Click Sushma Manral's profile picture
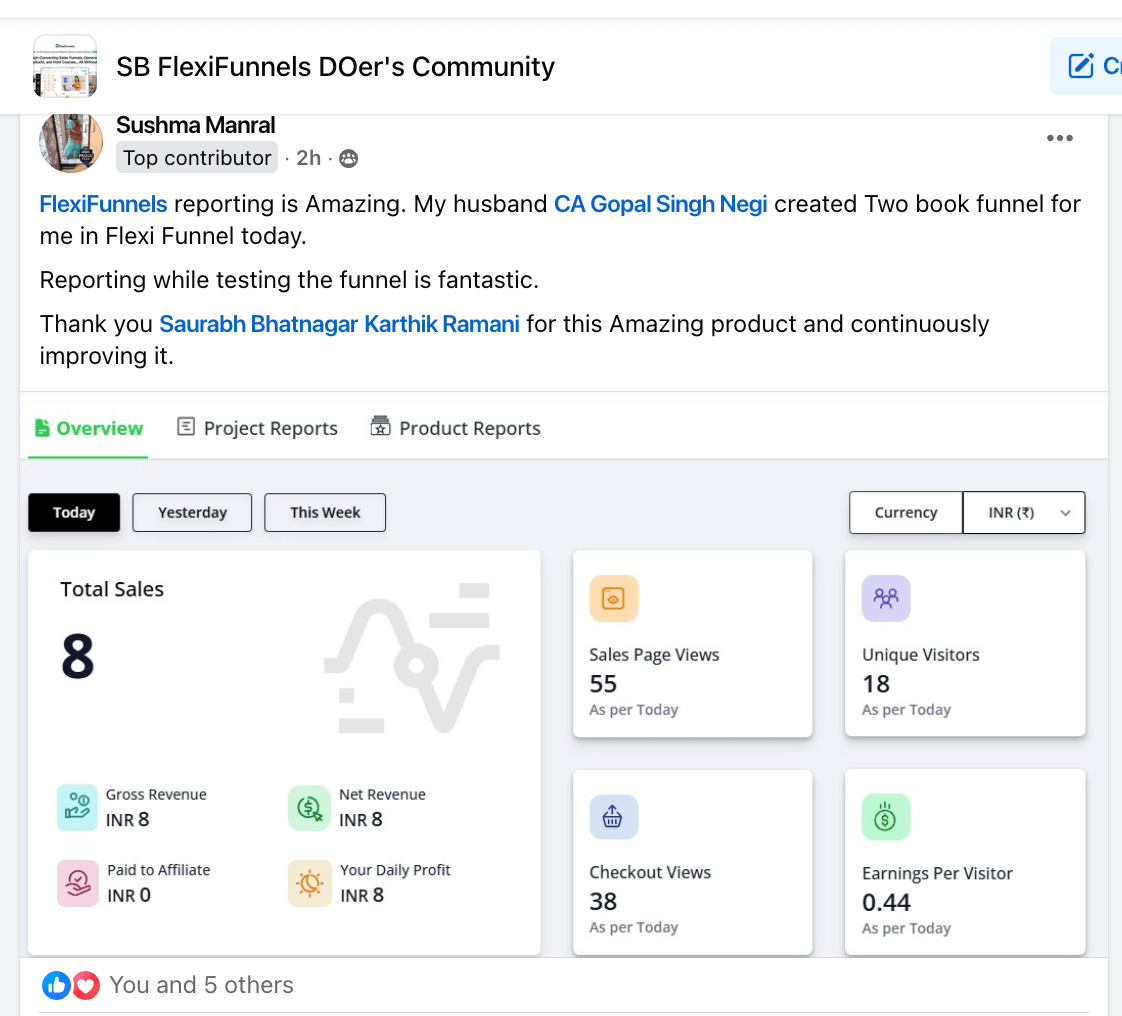The width and height of the screenshot is (1122, 1016). (70, 142)
